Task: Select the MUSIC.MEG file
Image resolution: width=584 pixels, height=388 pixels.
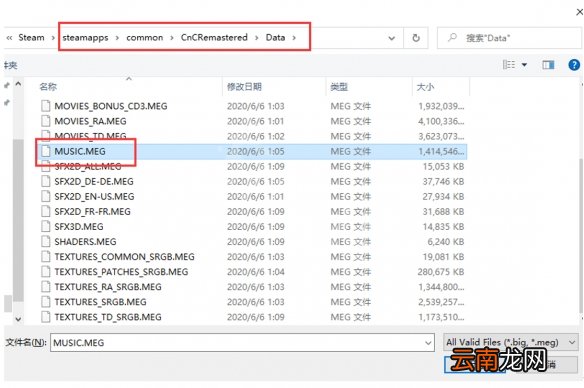Action: tap(80, 152)
